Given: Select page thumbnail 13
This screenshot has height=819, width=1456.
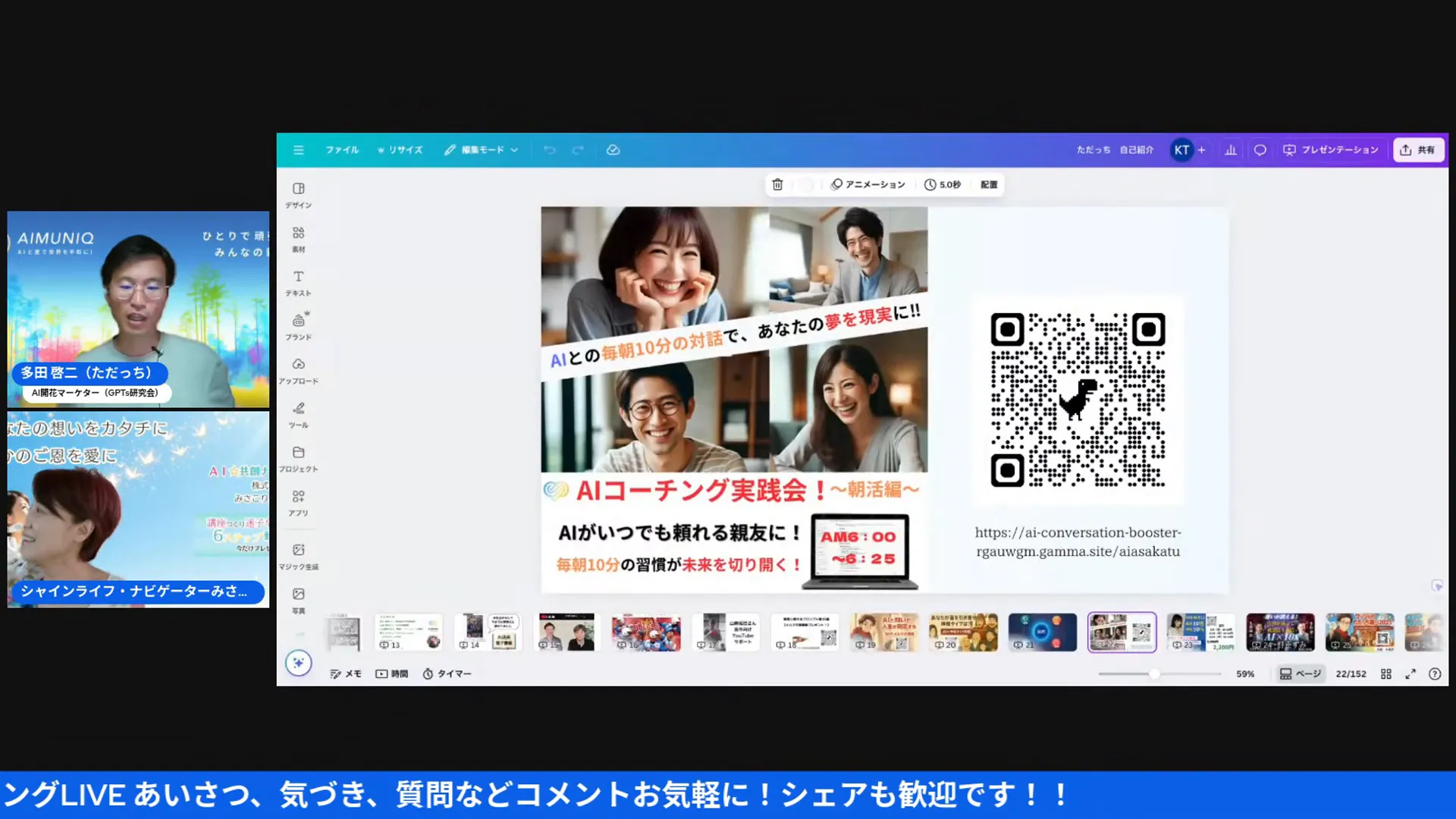Looking at the screenshot, I should [409, 632].
